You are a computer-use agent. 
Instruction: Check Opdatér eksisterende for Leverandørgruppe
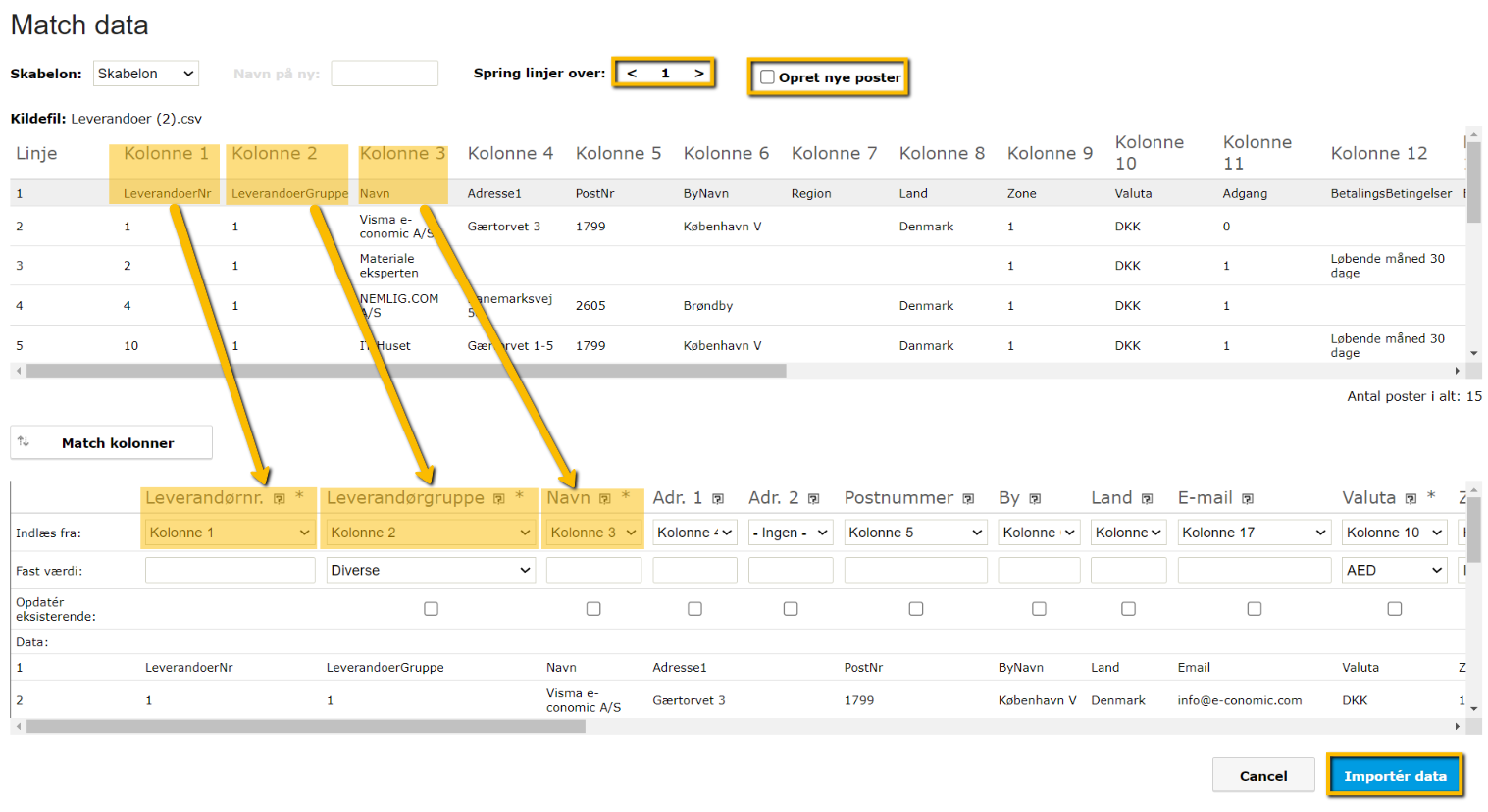(x=430, y=608)
